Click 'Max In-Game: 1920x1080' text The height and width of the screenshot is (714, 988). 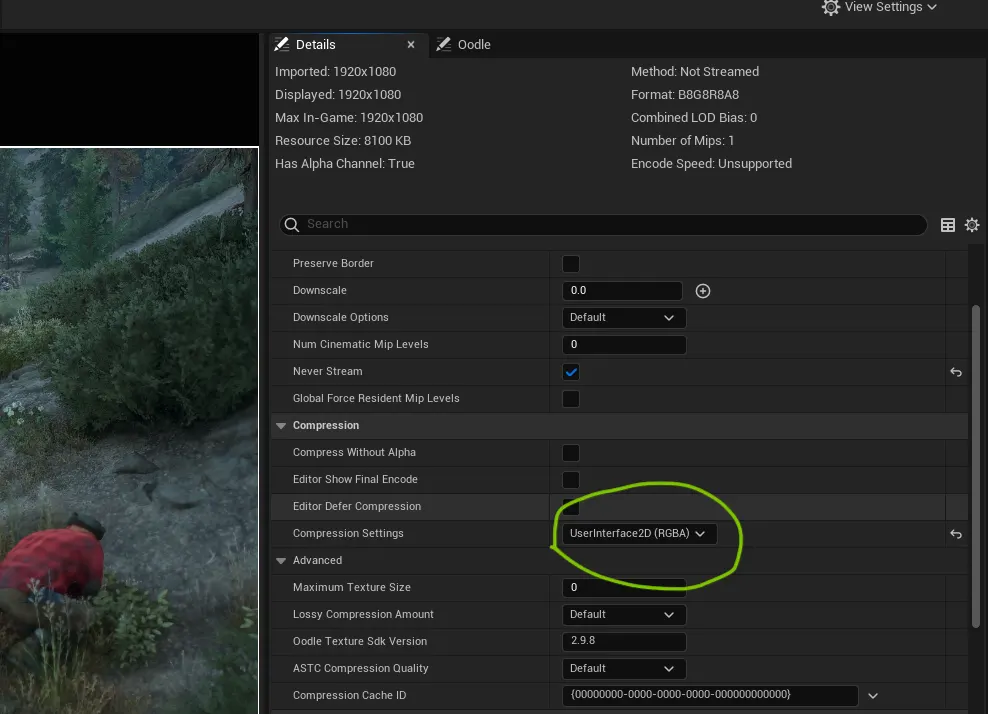(x=349, y=118)
